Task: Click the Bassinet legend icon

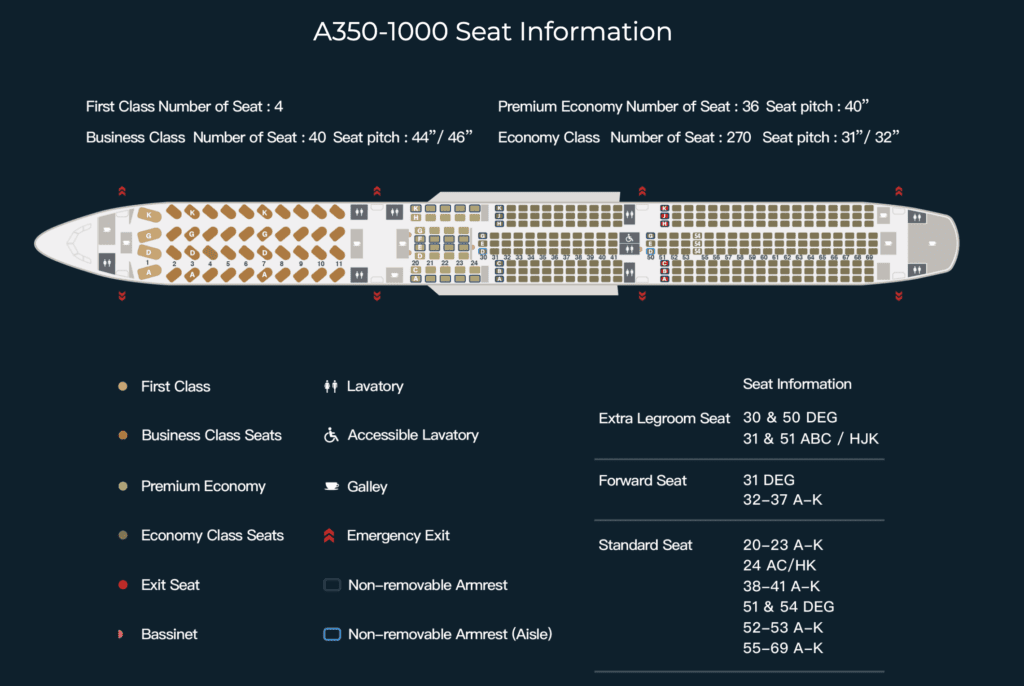Action: tap(120, 634)
